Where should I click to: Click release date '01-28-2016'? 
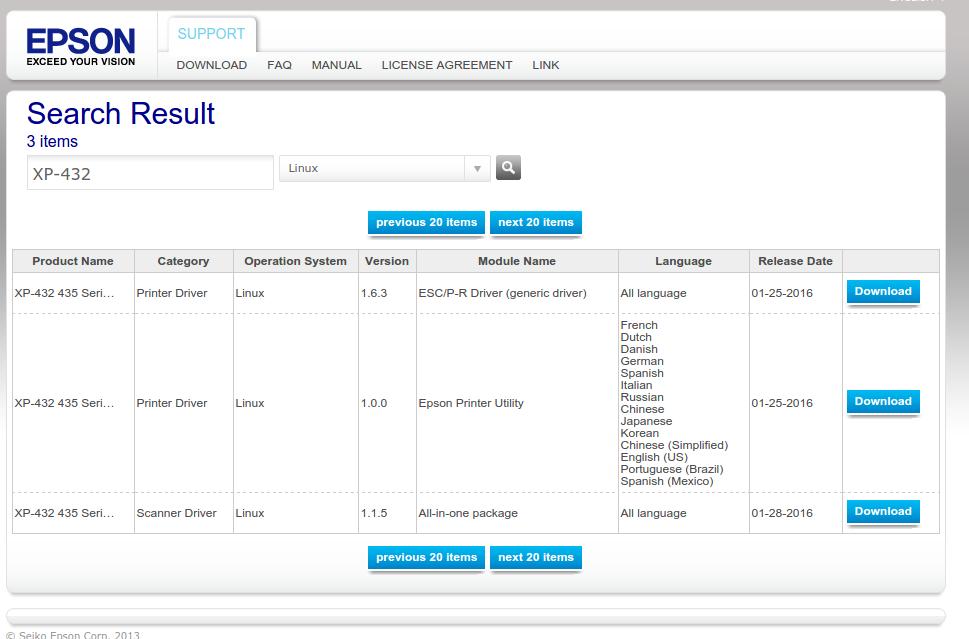coord(782,514)
